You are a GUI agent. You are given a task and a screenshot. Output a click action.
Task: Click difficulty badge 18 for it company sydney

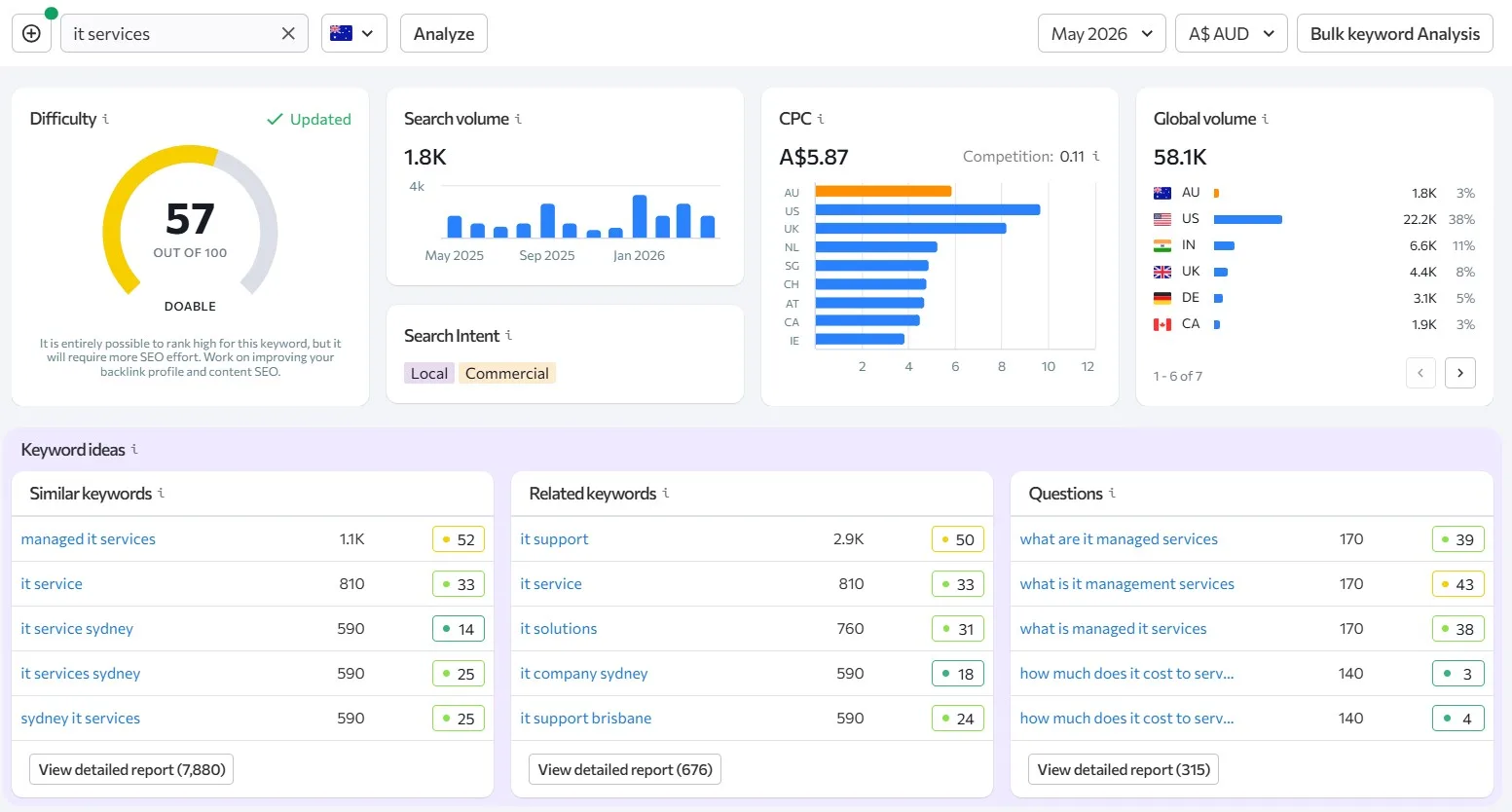[x=958, y=674]
